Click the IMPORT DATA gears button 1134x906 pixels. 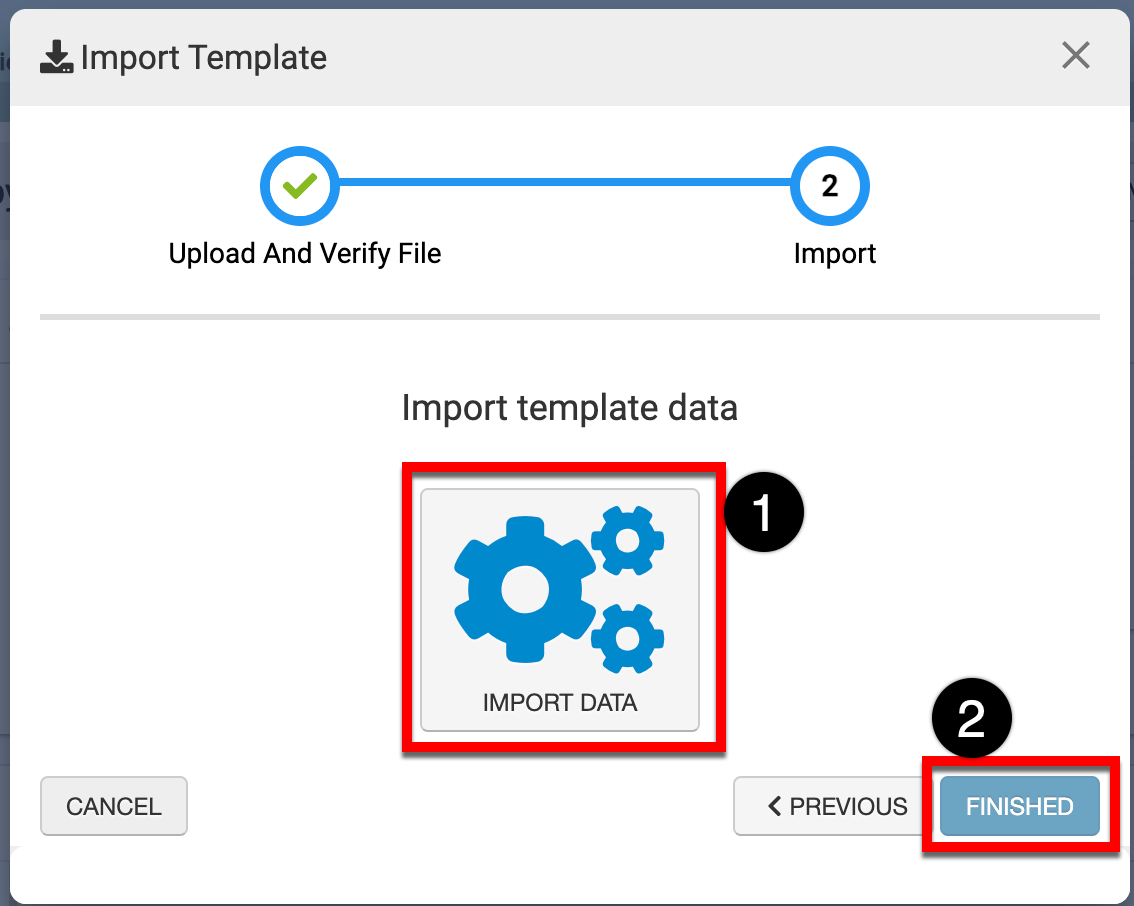[x=559, y=609]
